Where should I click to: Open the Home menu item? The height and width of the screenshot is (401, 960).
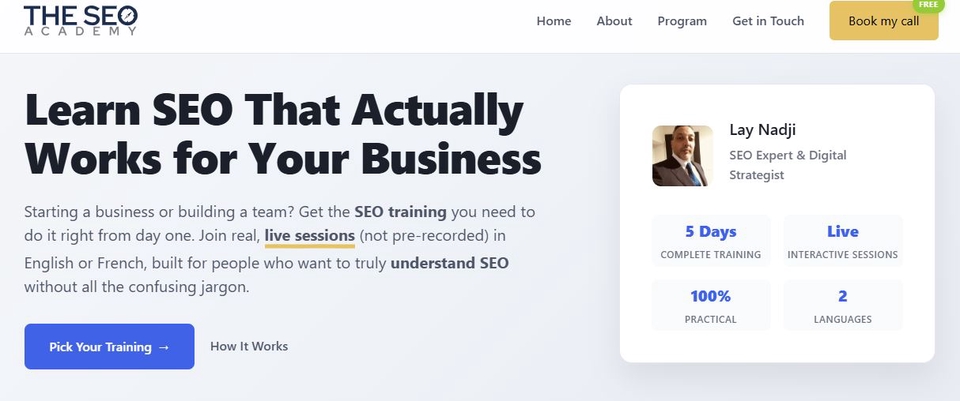pos(554,21)
